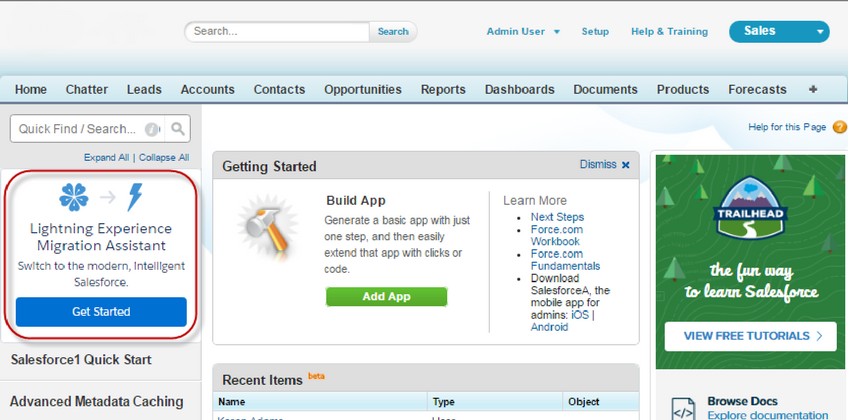Click the Build App heading text
The image size is (848, 420).
click(356, 201)
